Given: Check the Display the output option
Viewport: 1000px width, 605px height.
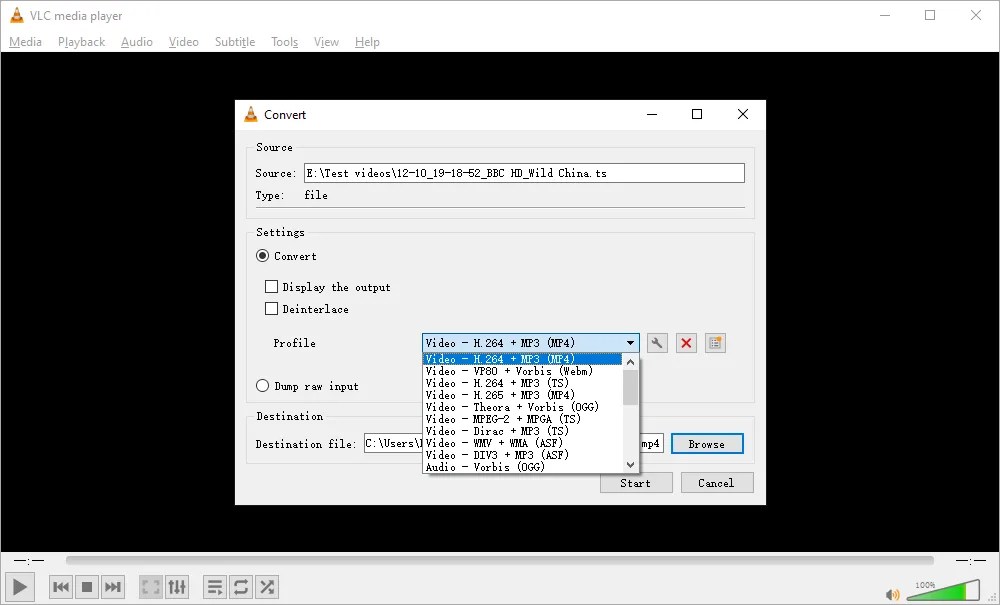Looking at the screenshot, I should [x=271, y=286].
